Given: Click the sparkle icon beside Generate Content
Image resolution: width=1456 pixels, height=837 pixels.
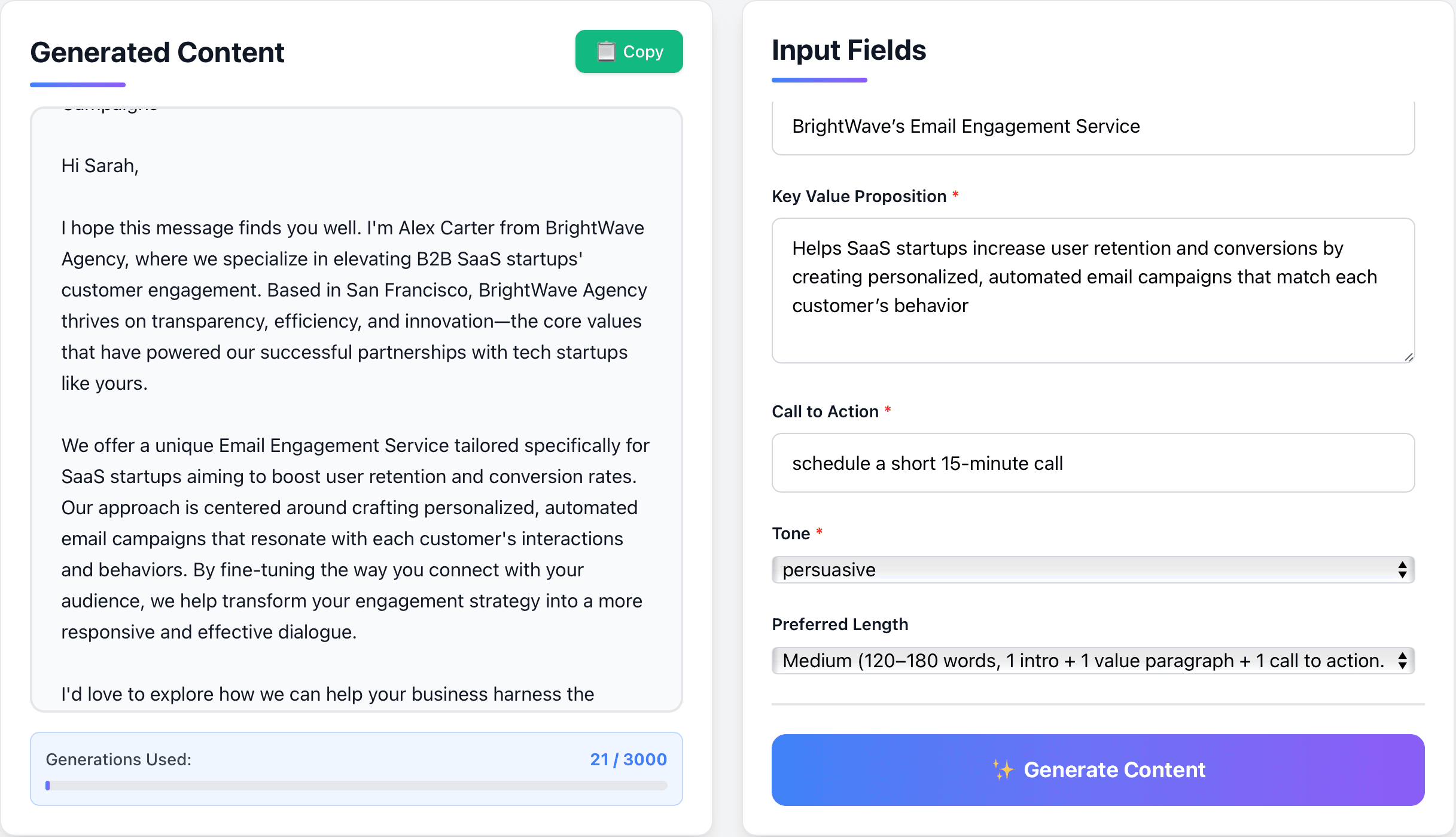Looking at the screenshot, I should coord(1003,770).
